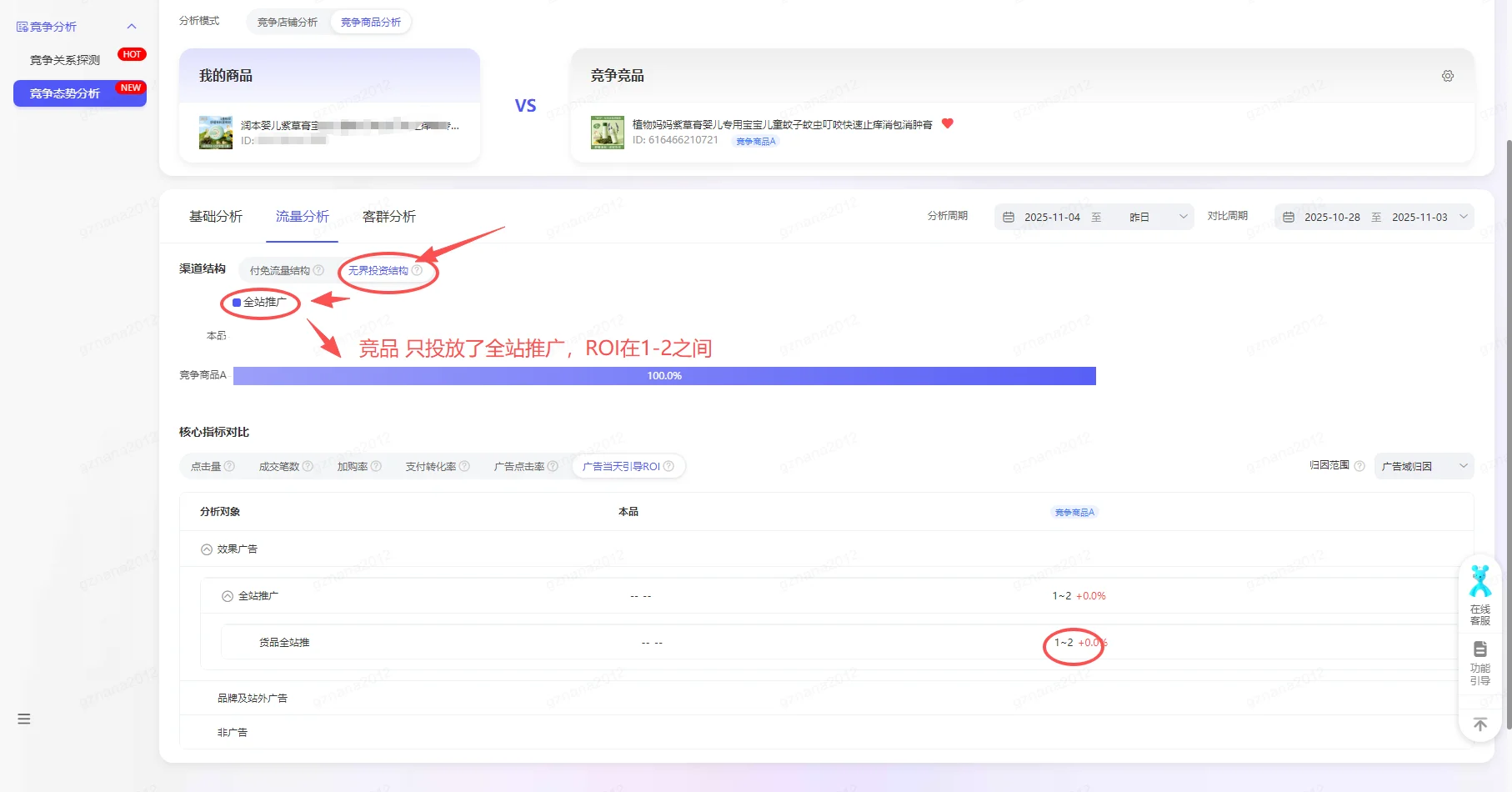Open help icon beside 付免流量结构
The width and height of the screenshot is (1512, 792).
[318, 270]
